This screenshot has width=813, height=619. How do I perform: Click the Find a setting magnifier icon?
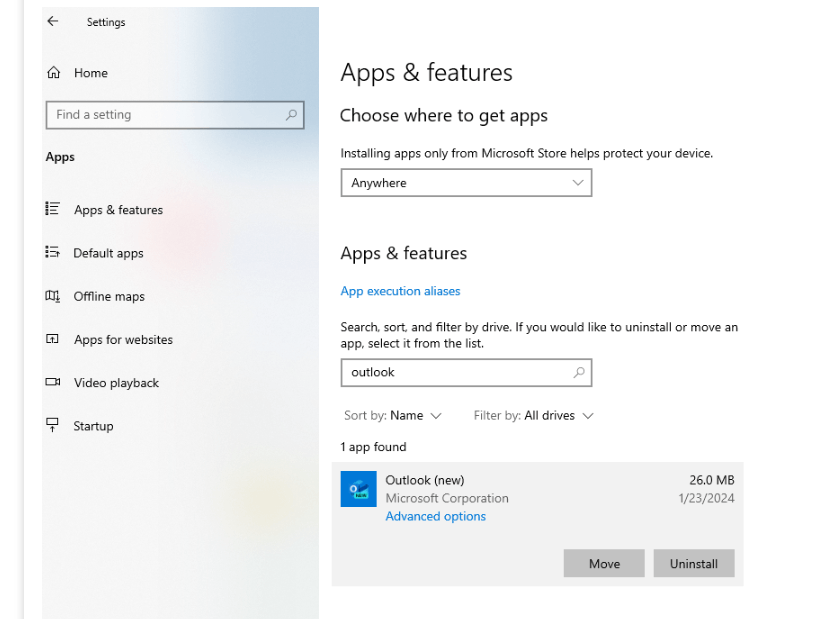[291, 115]
